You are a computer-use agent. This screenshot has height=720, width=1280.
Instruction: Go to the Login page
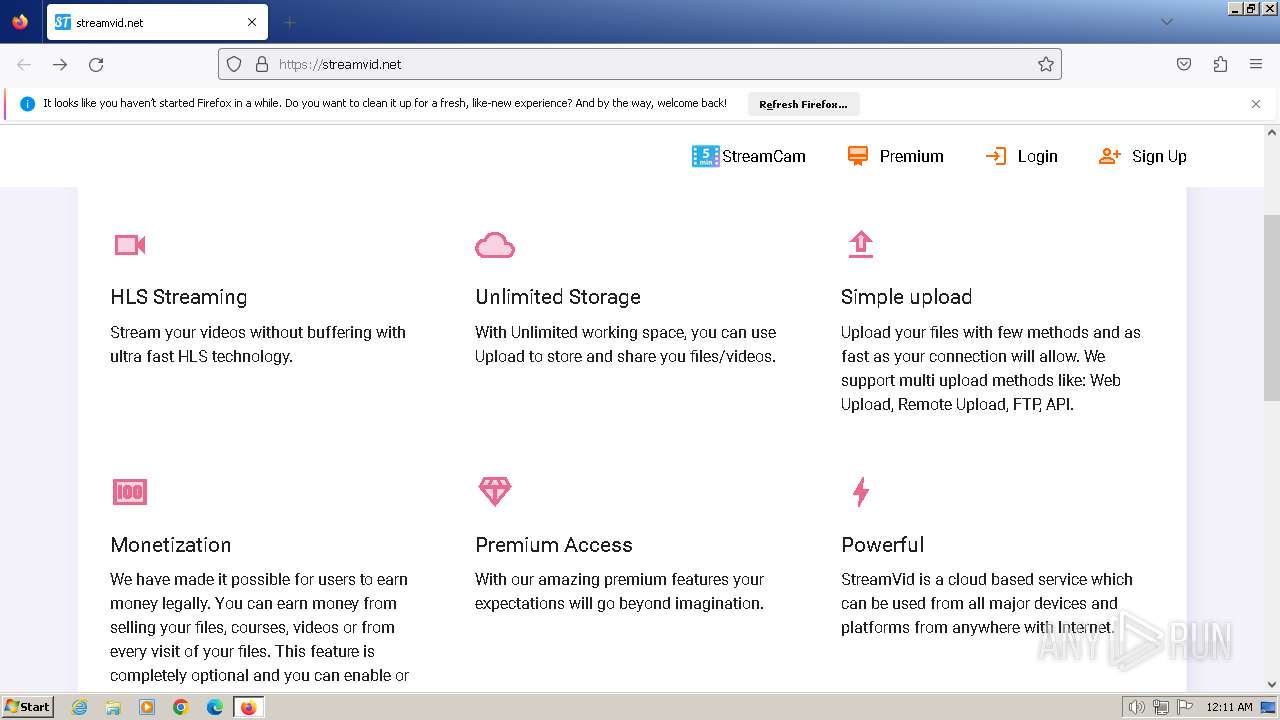point(1021,156)
